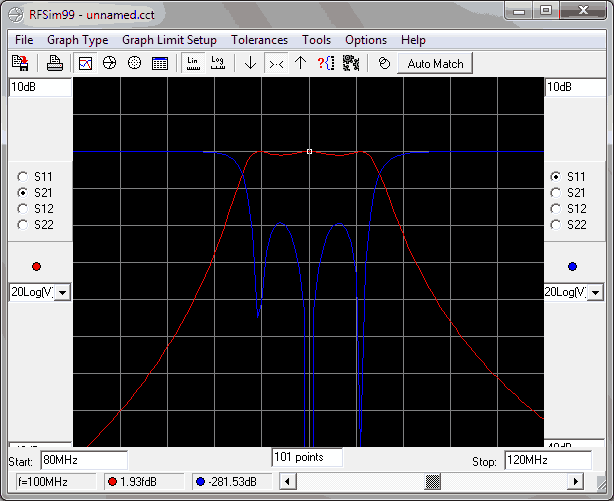This screenshot has height=501, width=614.
Task: Open Graph Limit Setup menu
Action: [169, 40]
